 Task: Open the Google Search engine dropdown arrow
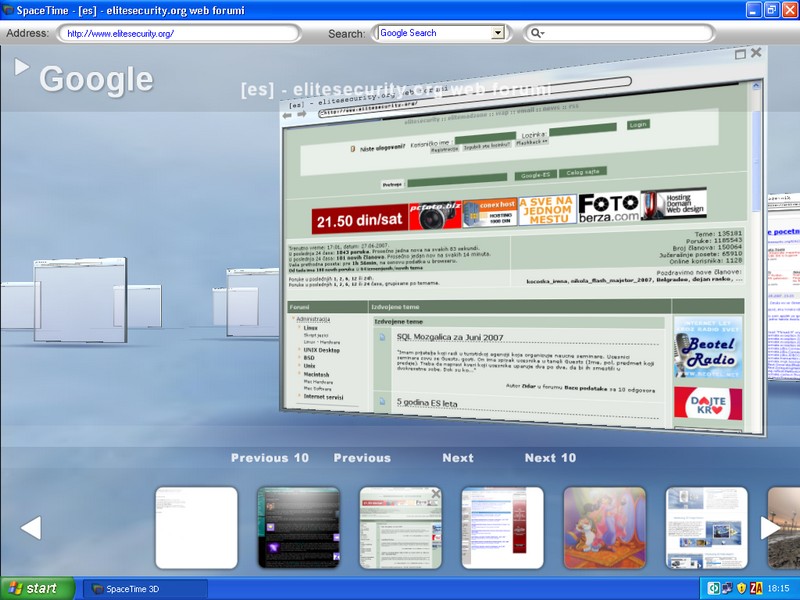(x=497, y=33)
